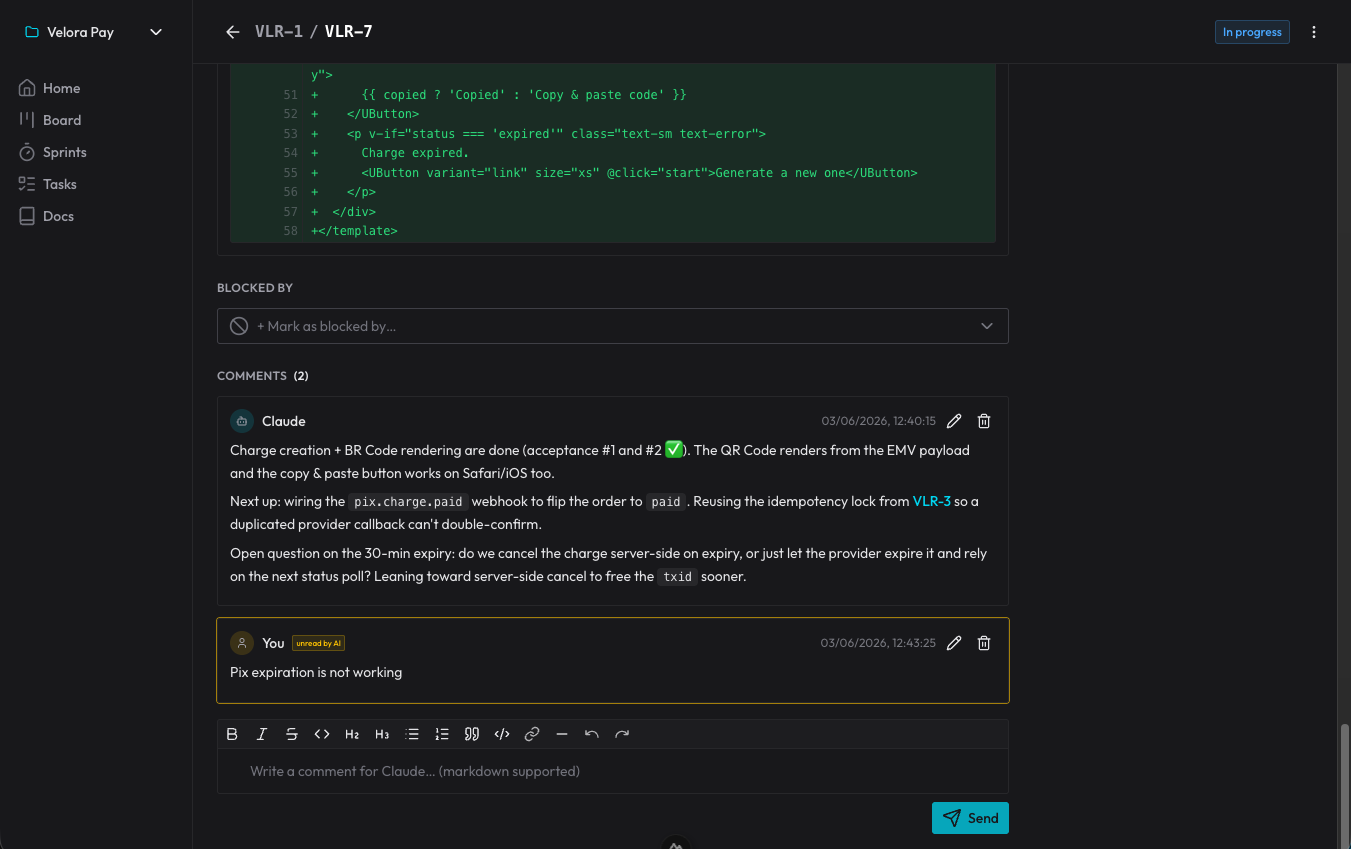Screen dimensions: 1351x849
Task: Toggle italic formatting
Action: [262, 734]
